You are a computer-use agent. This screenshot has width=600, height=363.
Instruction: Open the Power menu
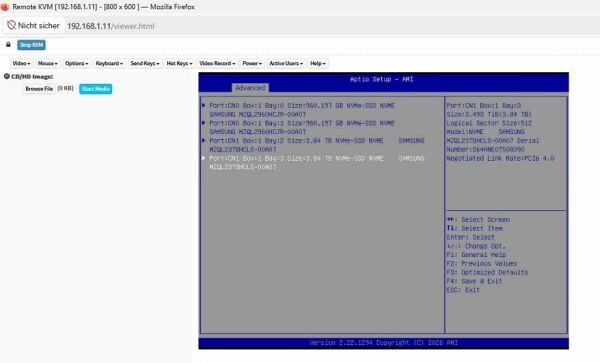click(252, 63)
